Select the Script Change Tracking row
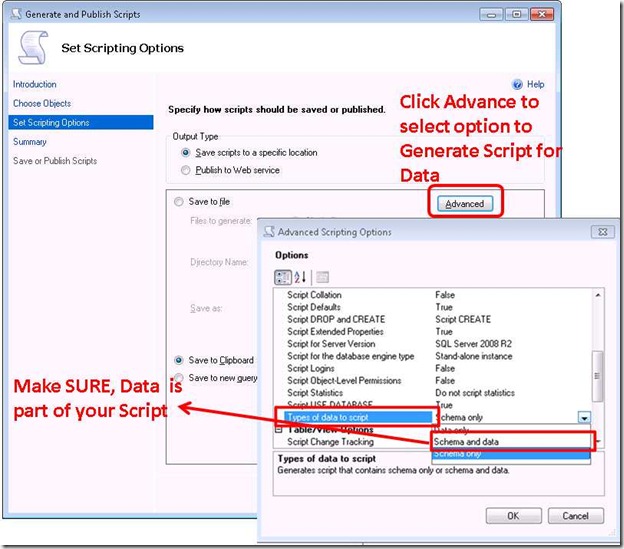 [330, 442]
